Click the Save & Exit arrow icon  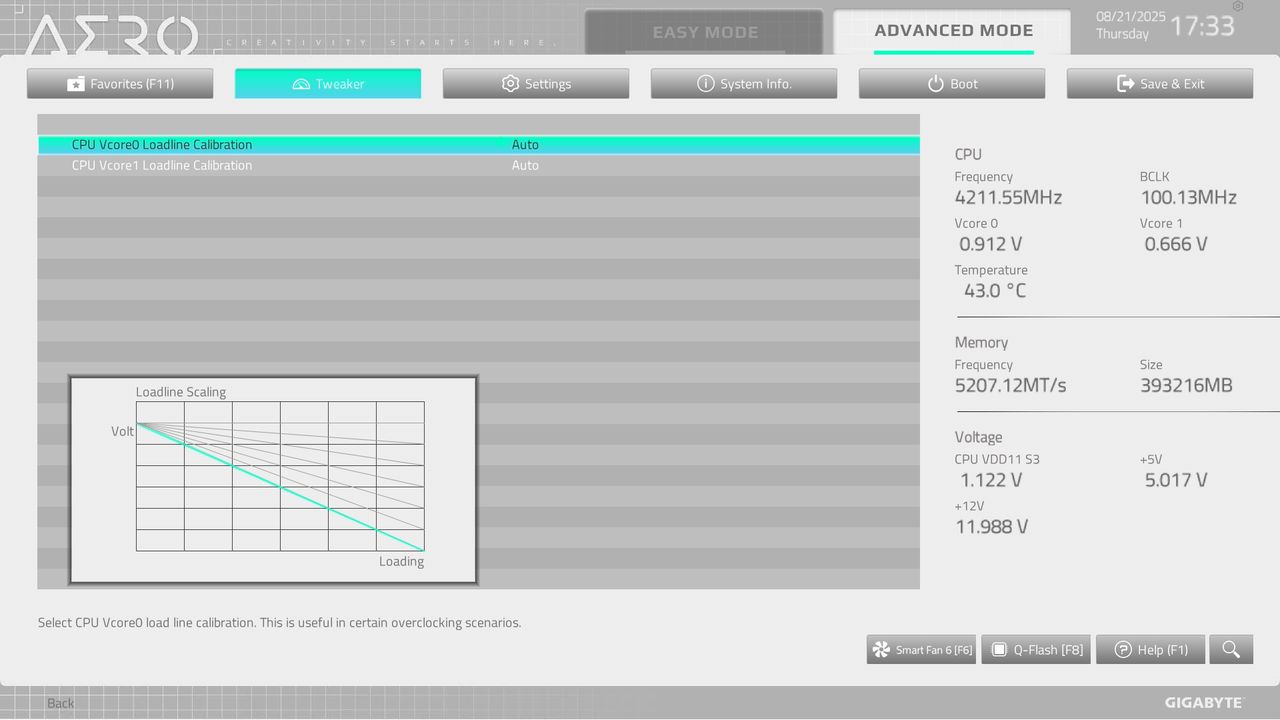tap(1126, 84)
